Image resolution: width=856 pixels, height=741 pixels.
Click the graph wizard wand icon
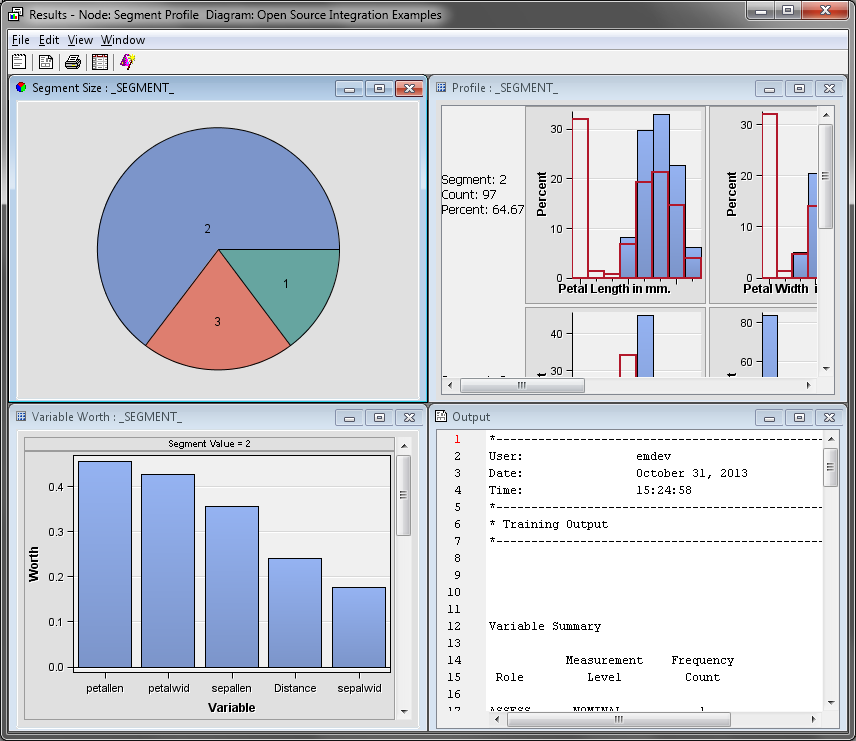point(127,62)
